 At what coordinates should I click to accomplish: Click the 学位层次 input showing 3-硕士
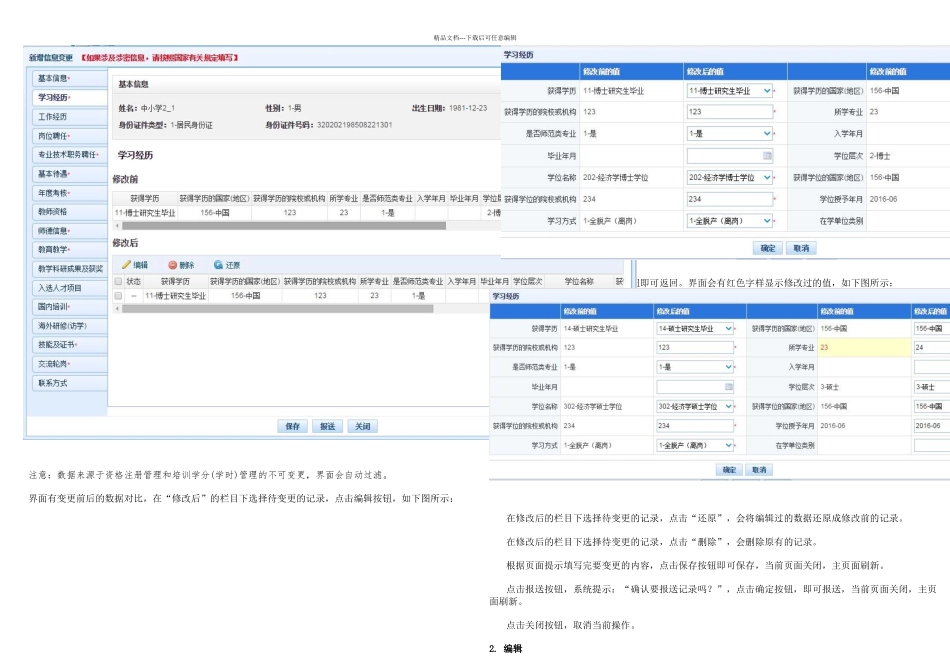coord(931,387)
